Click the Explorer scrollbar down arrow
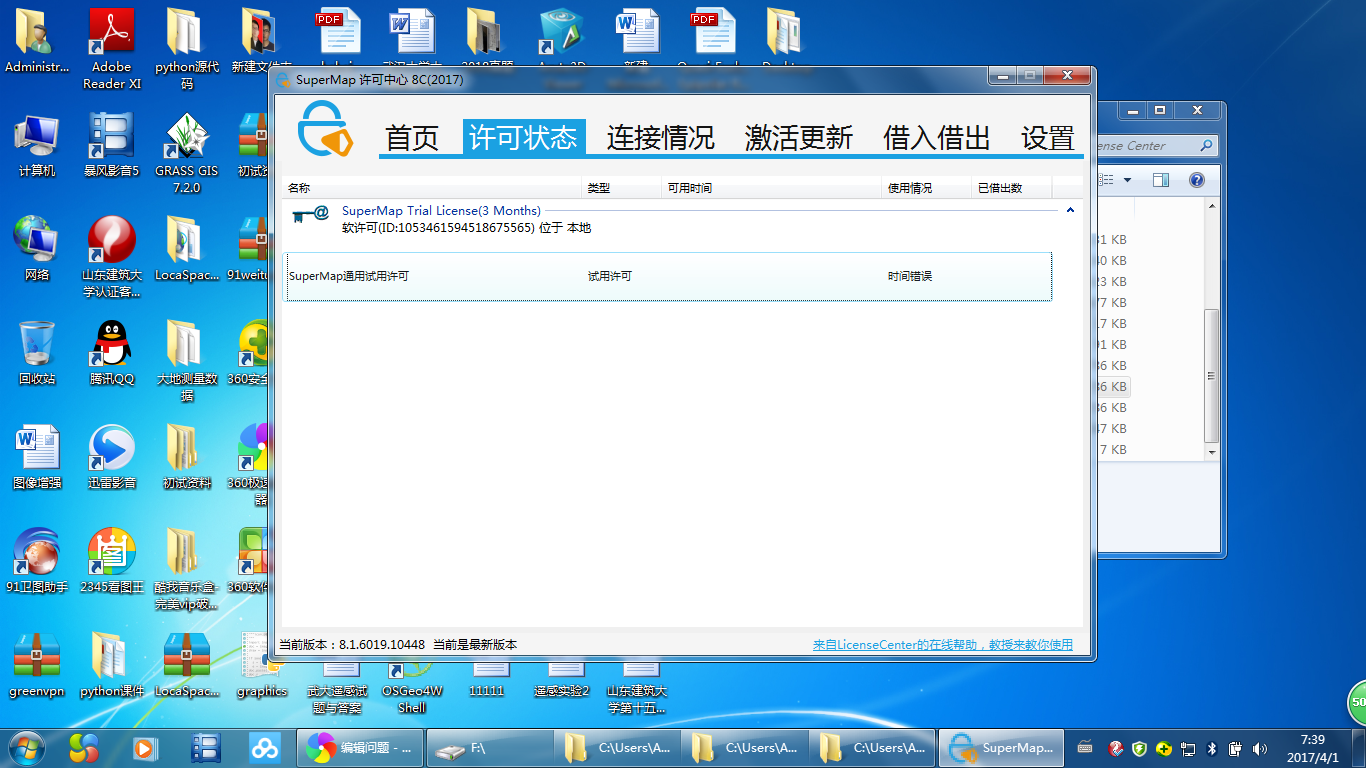Viewport: 1366px width, 768px height. pyautogui.click(x=1211, y=451)
